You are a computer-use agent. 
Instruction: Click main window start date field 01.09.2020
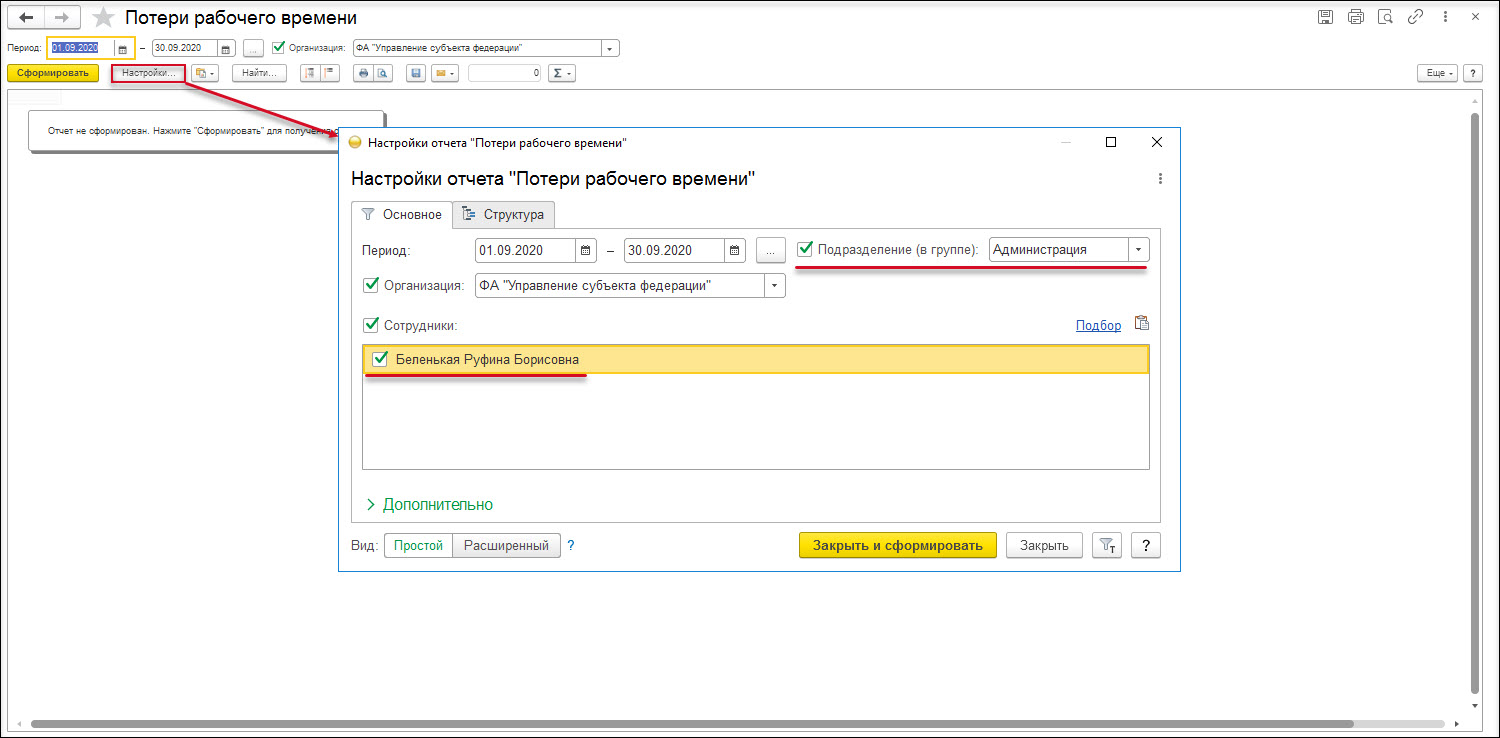click(x=82, y=48)
